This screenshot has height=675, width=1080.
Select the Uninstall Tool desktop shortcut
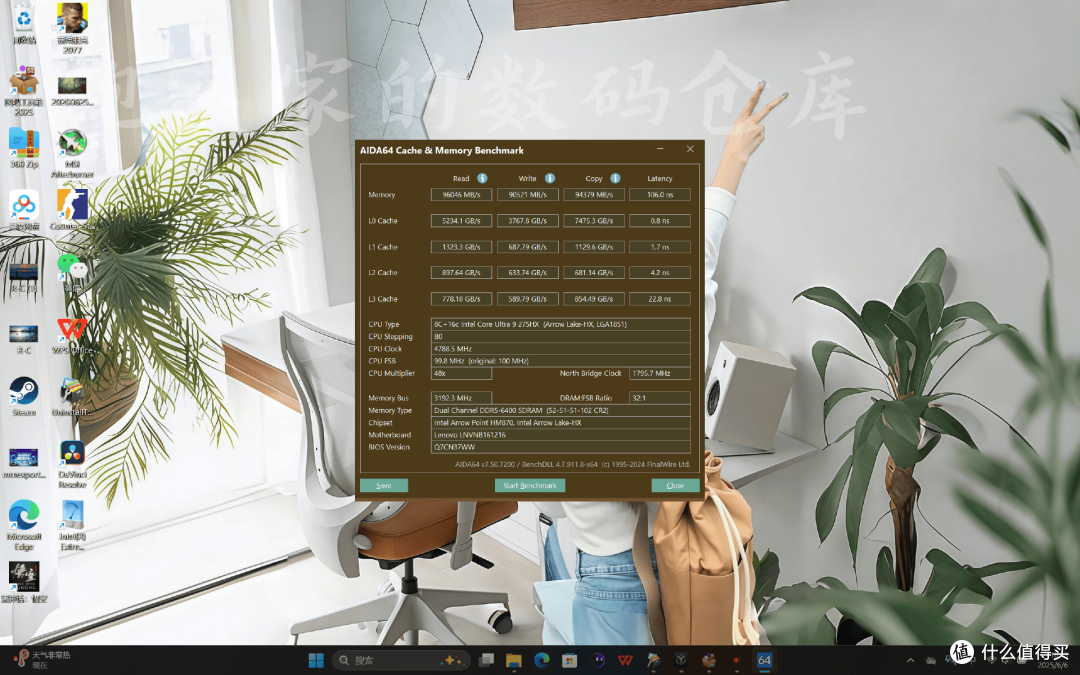(72, 397)
